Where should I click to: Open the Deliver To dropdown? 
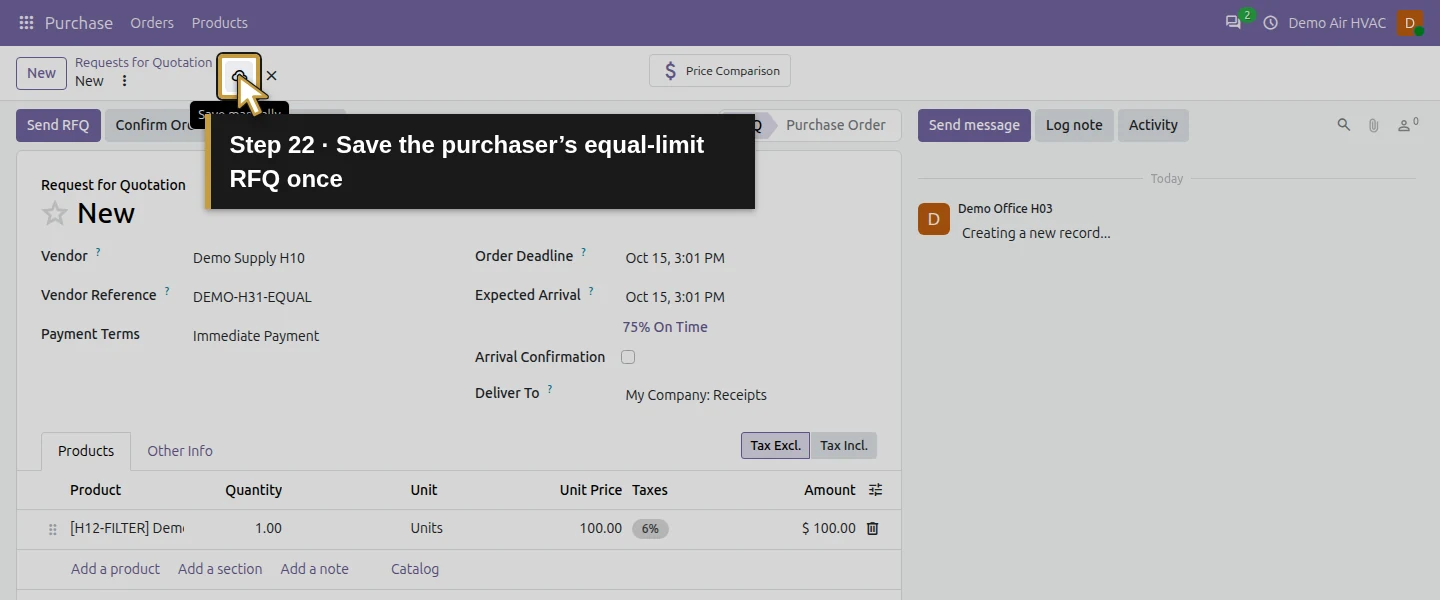tap(749, 395)
